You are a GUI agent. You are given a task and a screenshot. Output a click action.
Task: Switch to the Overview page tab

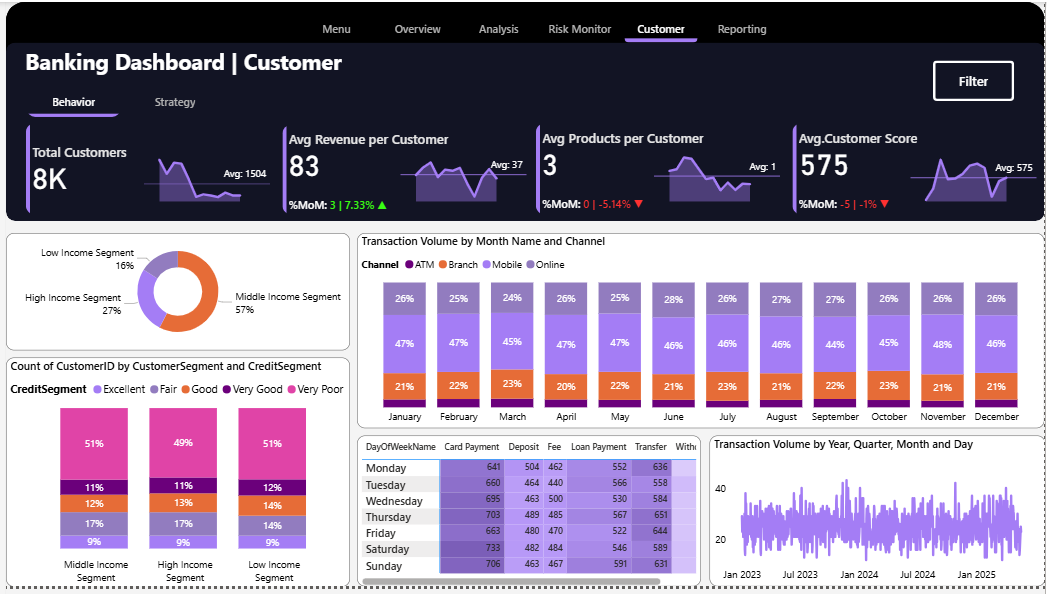tap(417, 29)
